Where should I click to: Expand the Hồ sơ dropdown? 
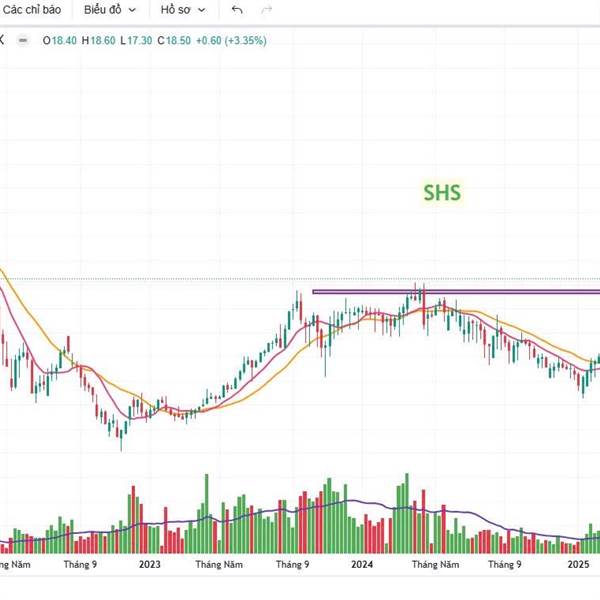point(183,10)
